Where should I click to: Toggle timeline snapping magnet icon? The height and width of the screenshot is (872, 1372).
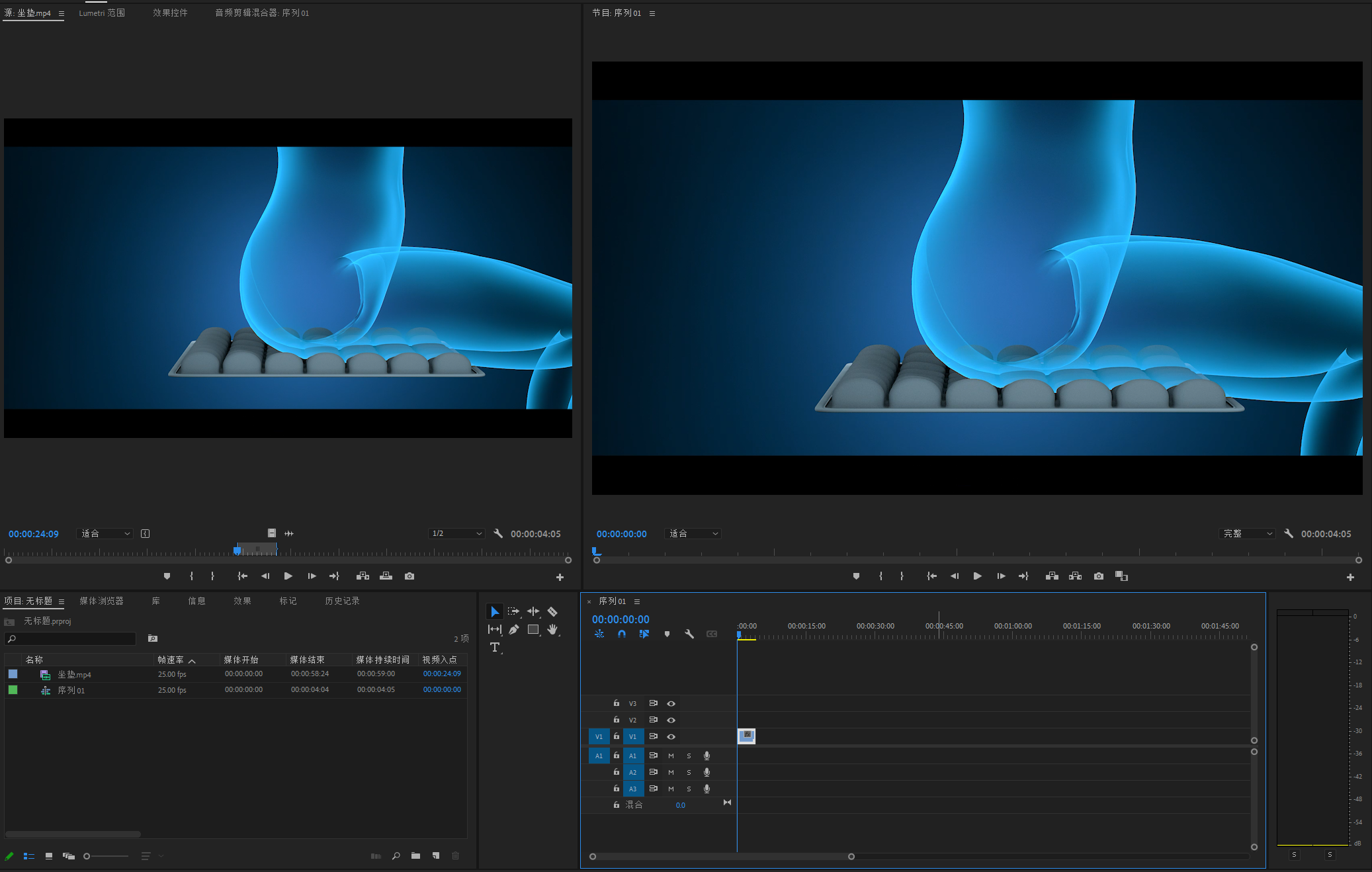point(622,634)
